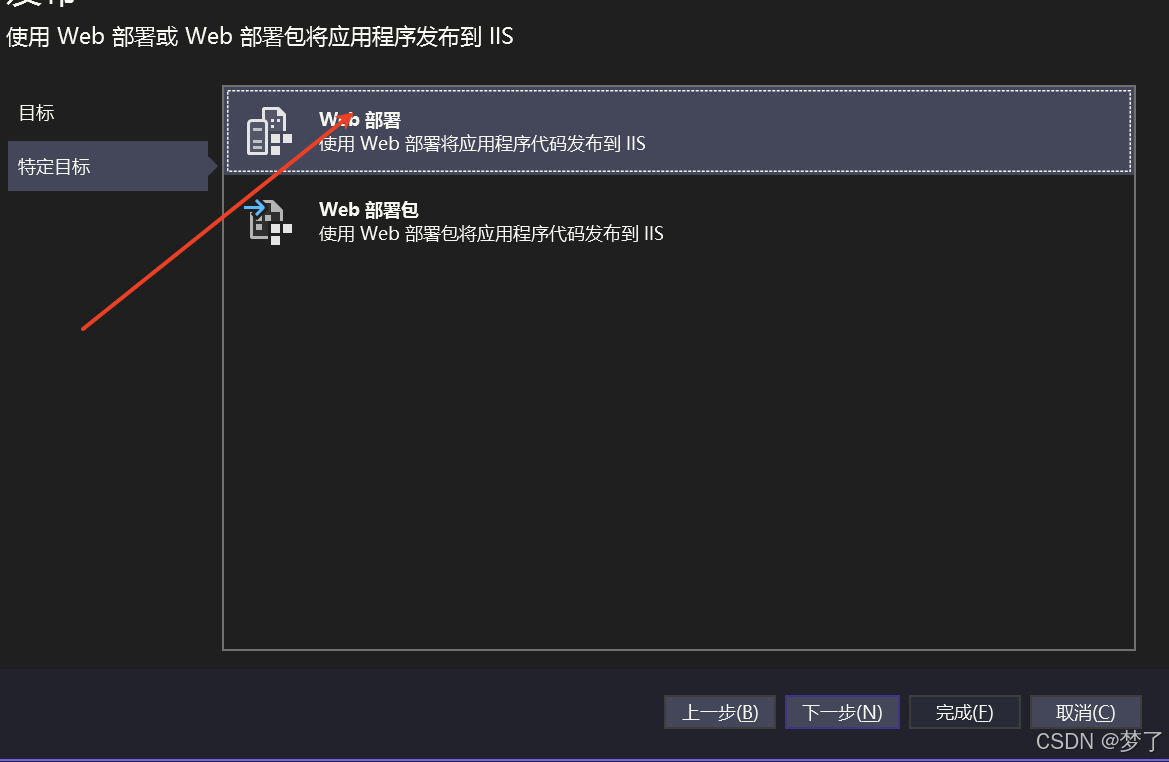
Task: Click the IIS publishing subtitle heading text
Action: (259, 37)
